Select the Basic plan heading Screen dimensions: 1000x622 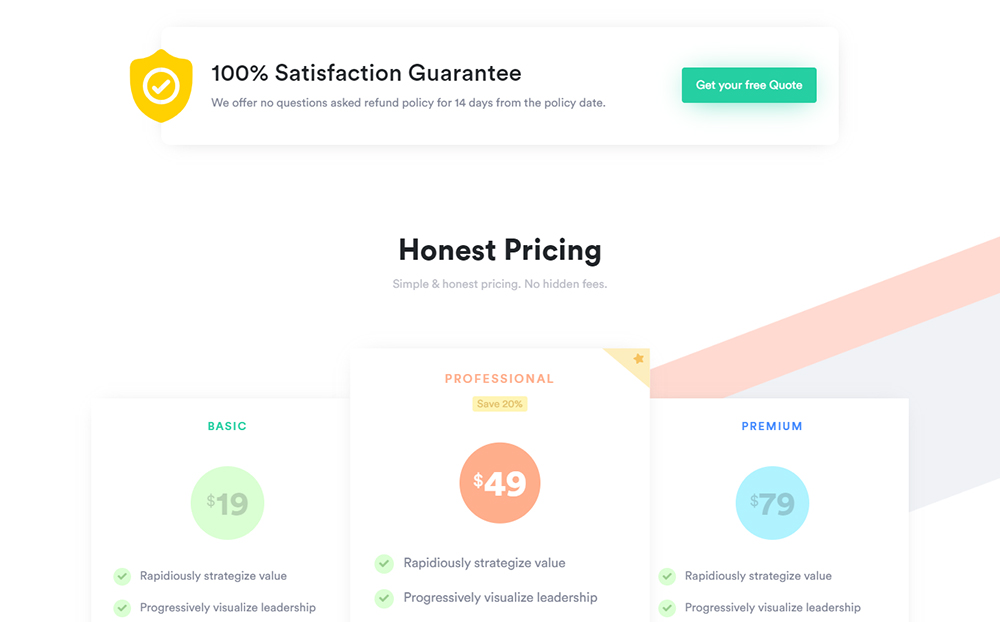click(x=226, y=426)
